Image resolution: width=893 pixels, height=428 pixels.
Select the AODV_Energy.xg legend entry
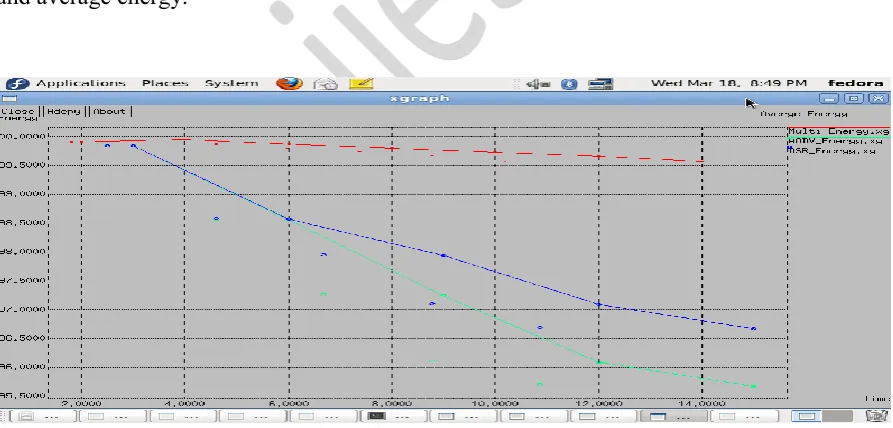click(835, 141)
